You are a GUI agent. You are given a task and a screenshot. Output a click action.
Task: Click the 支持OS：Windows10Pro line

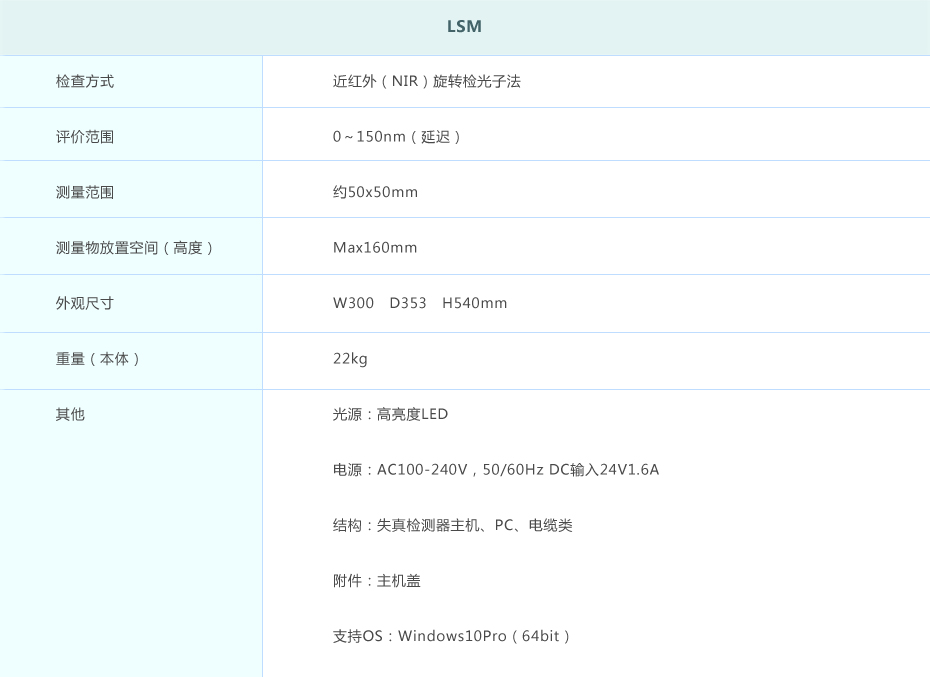[x=452, y=636]
